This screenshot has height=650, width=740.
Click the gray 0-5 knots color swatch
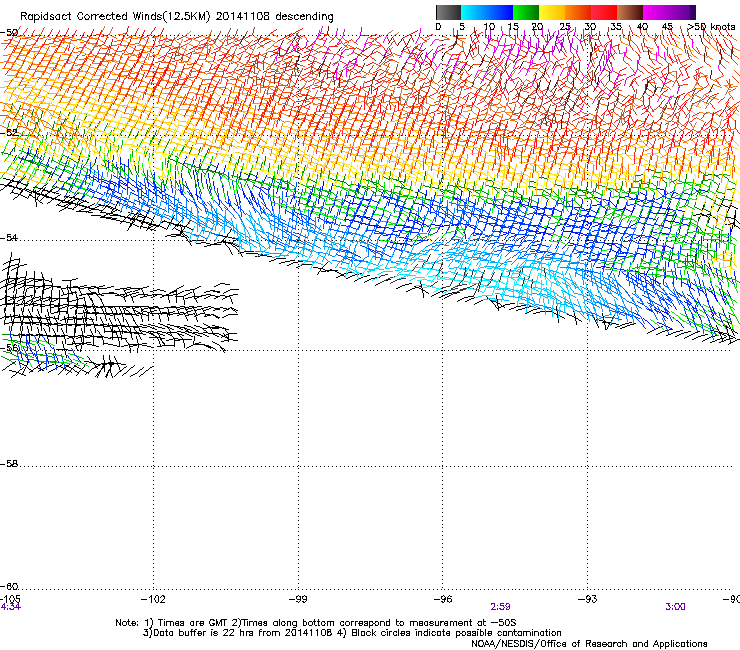[x=448, y=12]
